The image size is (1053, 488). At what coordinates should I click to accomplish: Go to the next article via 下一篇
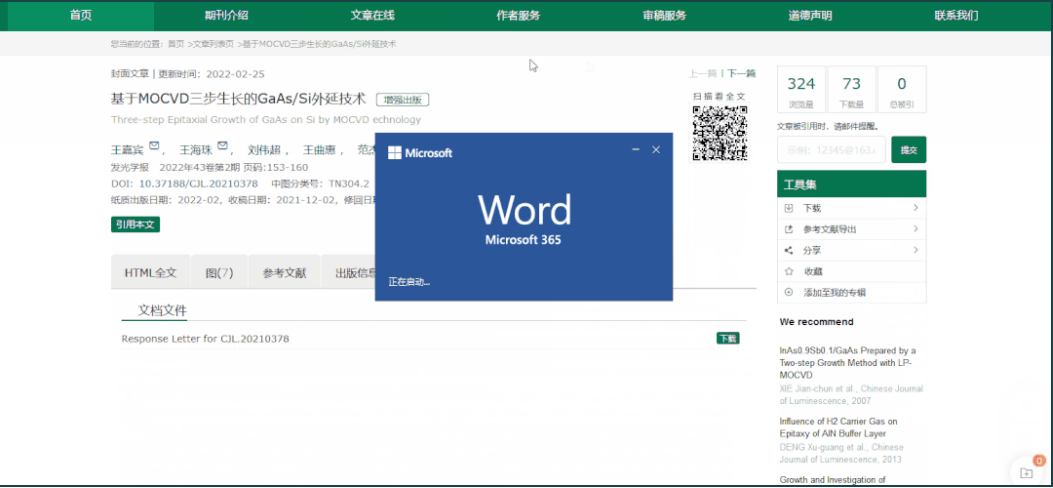pos(741,74)
